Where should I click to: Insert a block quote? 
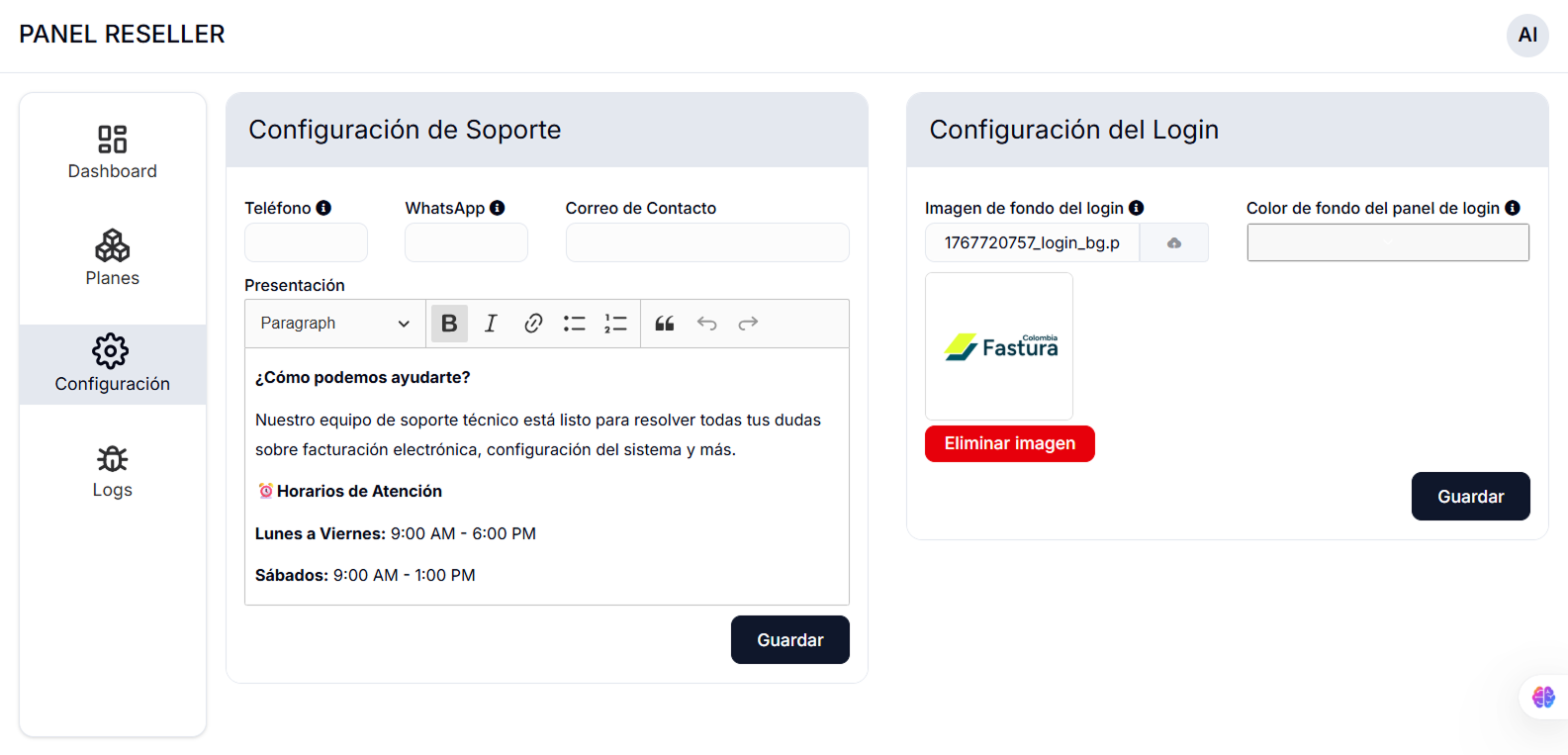point(665,324)
